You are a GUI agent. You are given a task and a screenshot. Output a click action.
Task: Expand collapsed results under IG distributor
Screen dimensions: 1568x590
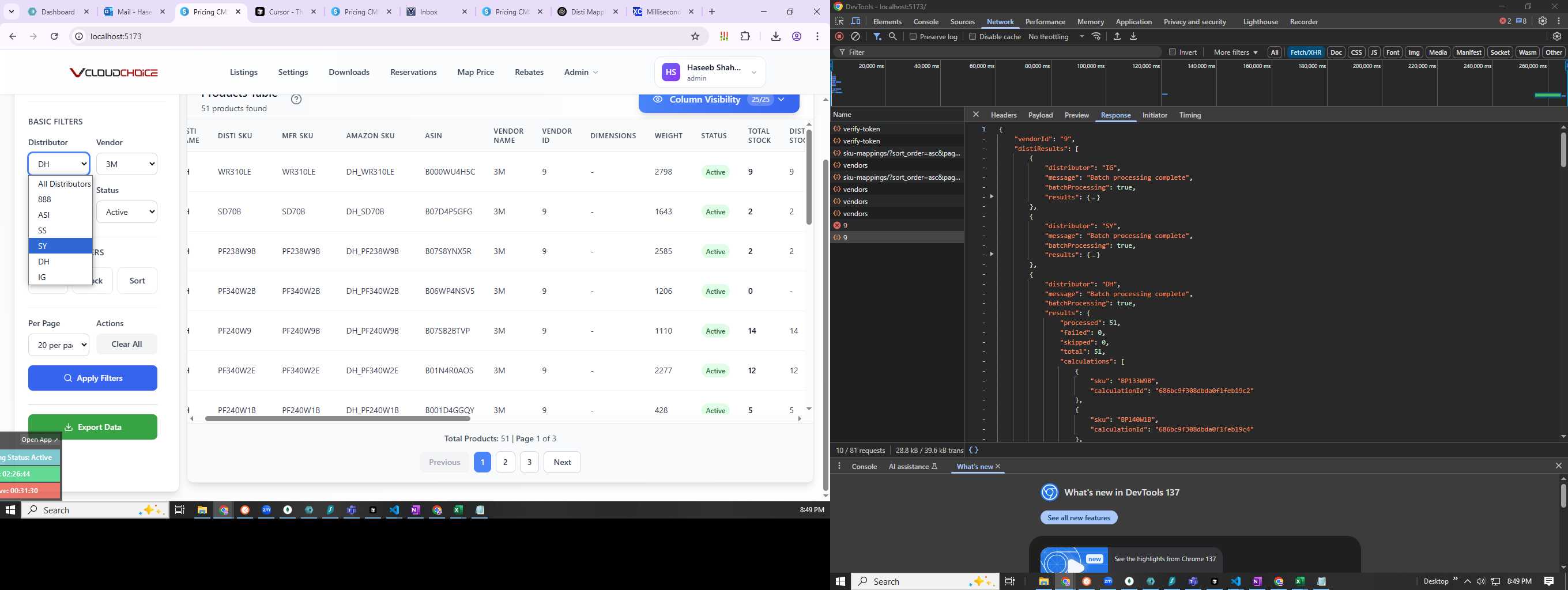(x=992, y=196)
